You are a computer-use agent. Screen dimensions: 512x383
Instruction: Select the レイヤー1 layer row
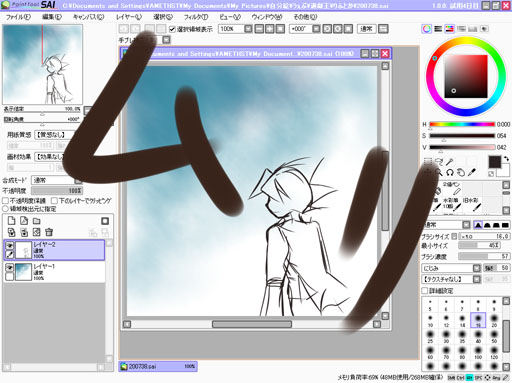(54, 272)
